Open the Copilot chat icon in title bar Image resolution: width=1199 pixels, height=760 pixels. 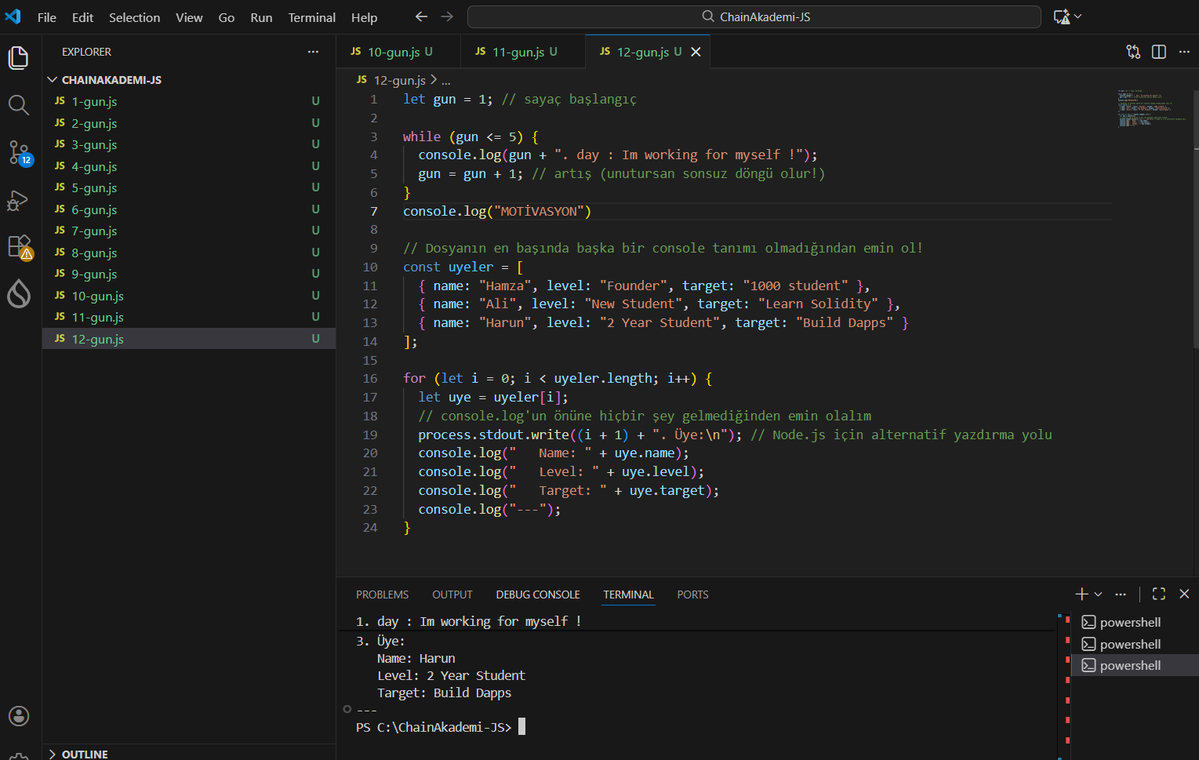click(x=1061, y=17)
